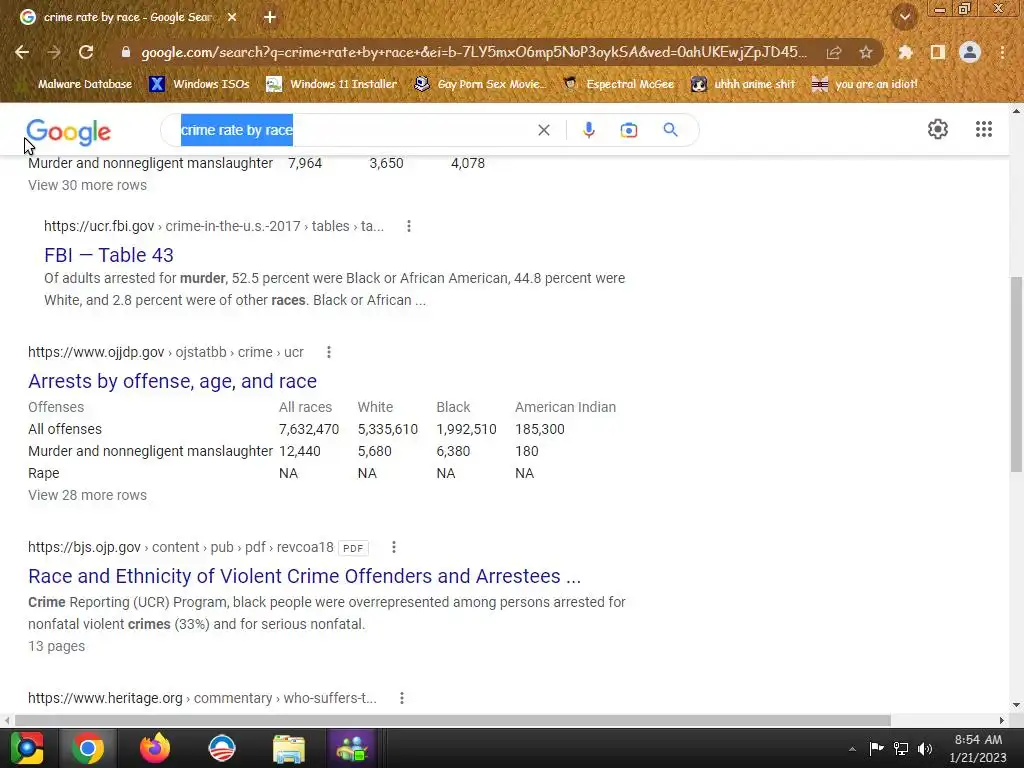The image size is (1024, 768).
Task: Launch Firefox from the taskbar
Action: [155, 748]
